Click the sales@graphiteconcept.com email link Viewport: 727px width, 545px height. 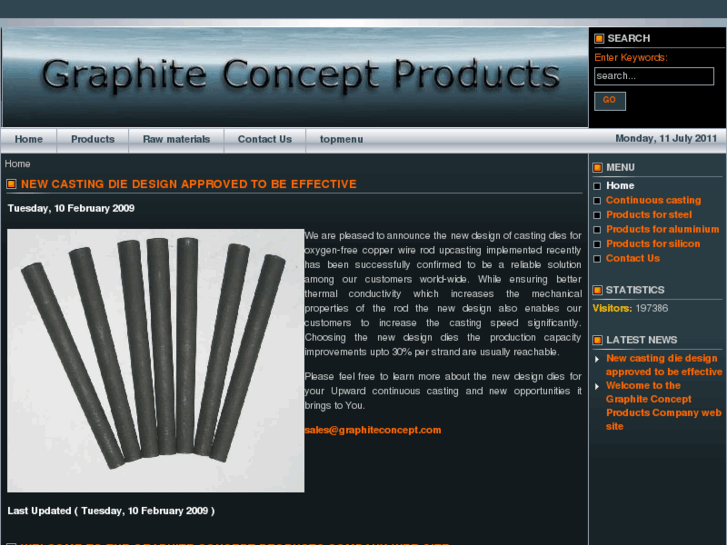373,430
